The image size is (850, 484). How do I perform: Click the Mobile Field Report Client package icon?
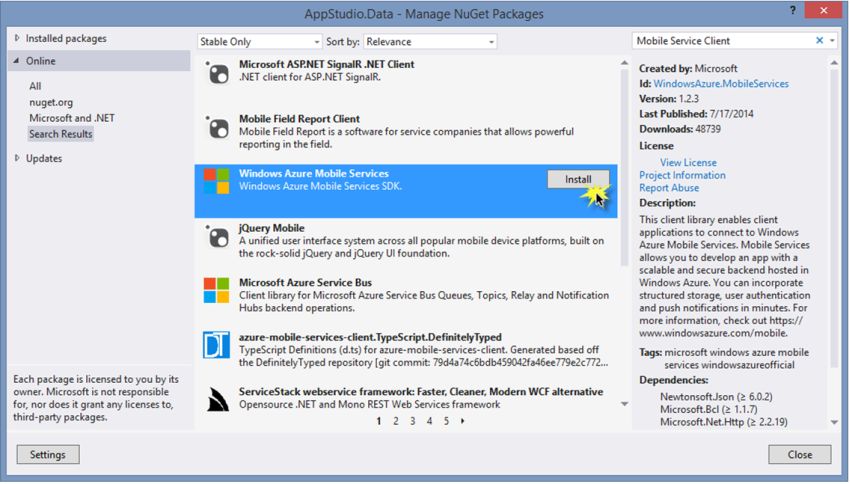[218, 128]
